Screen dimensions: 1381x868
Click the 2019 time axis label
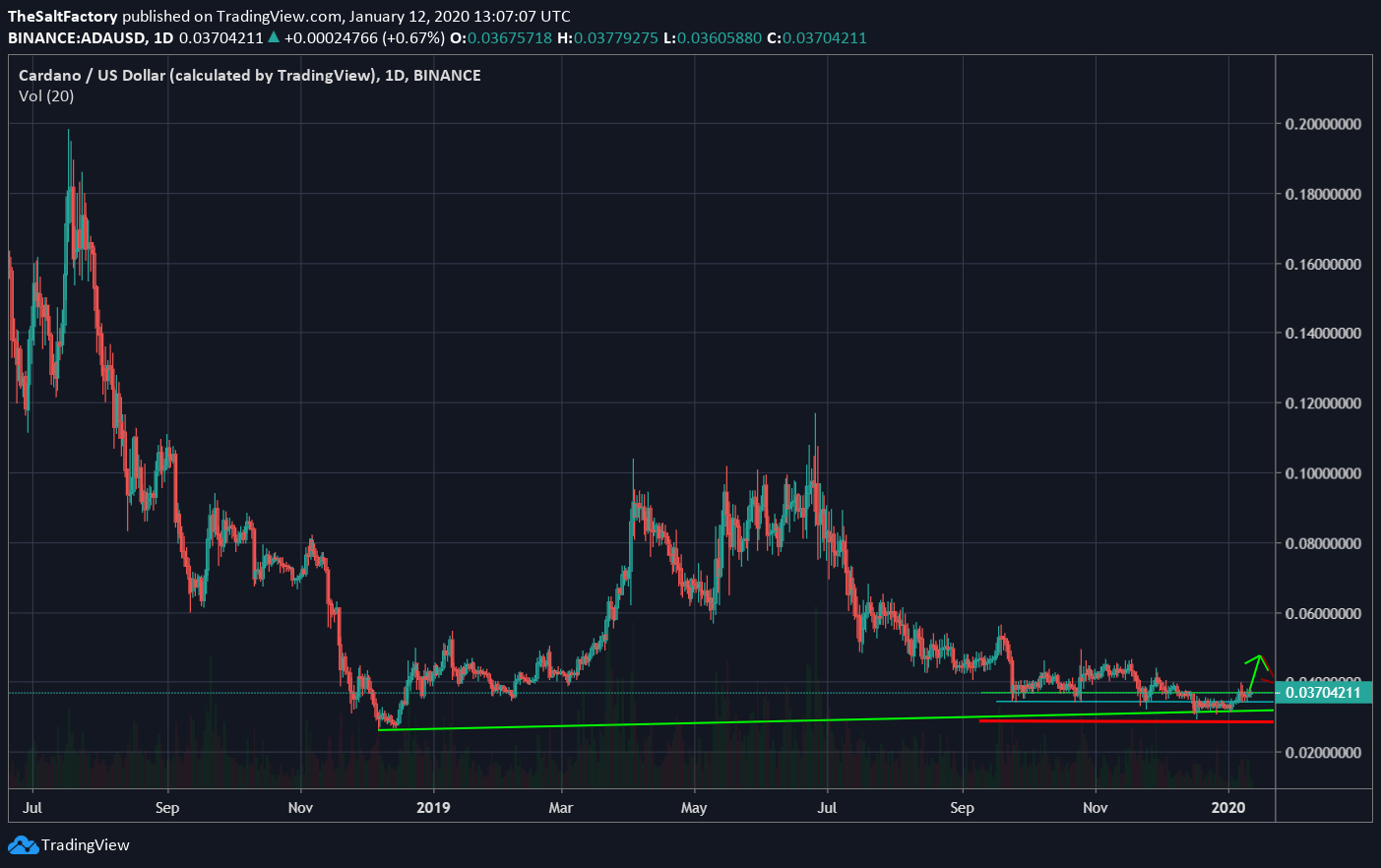click(433, 808)
